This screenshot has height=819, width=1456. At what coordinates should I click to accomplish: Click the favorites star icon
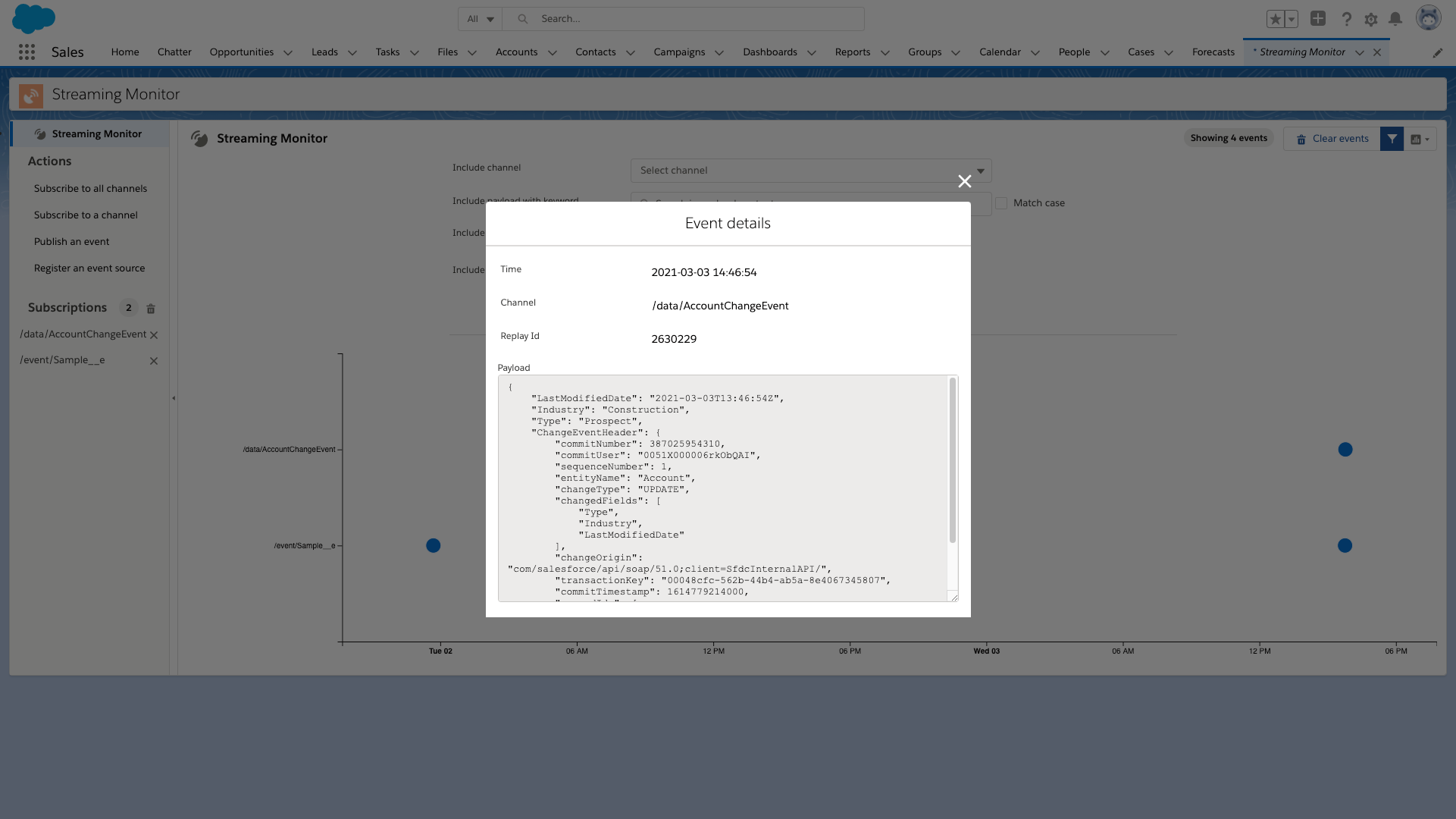pos(1275,19)
